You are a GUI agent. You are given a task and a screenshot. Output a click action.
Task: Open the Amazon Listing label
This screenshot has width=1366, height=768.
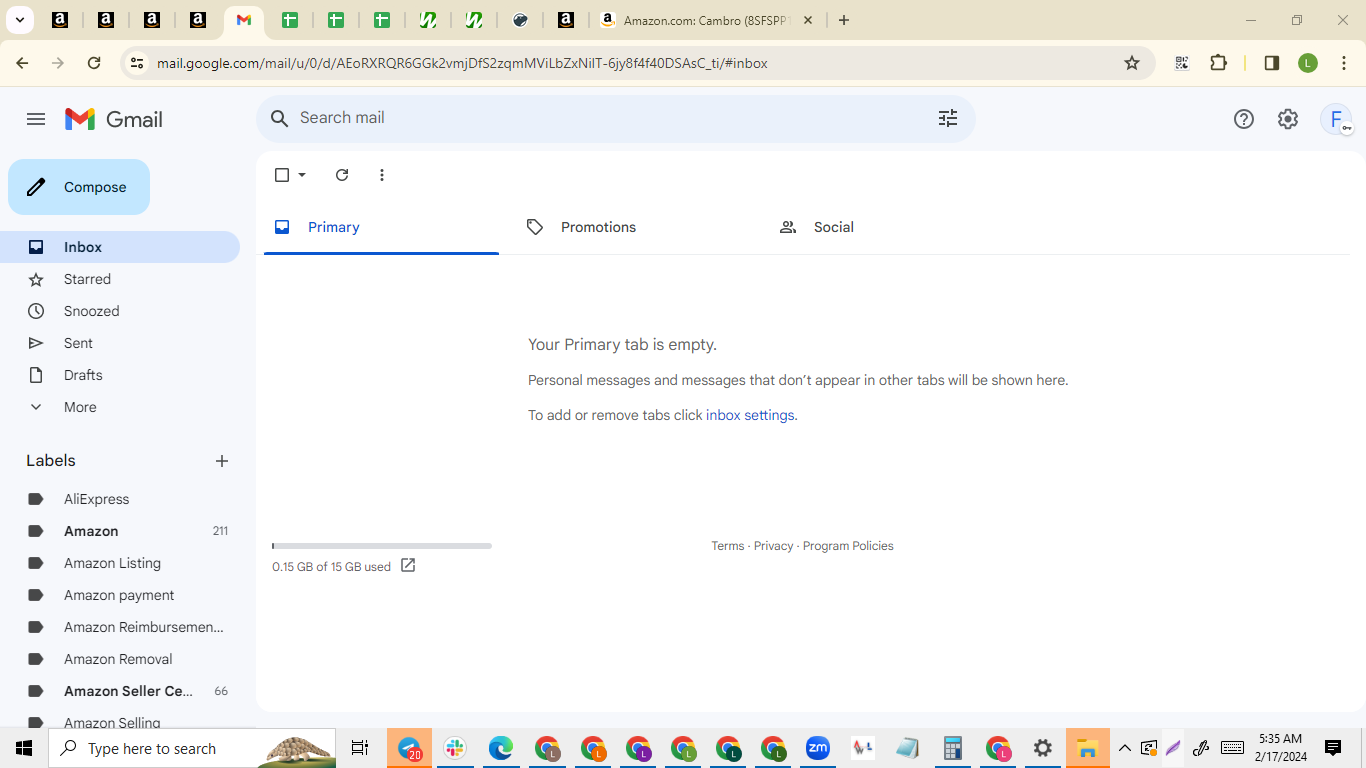[x=120, y=563]
